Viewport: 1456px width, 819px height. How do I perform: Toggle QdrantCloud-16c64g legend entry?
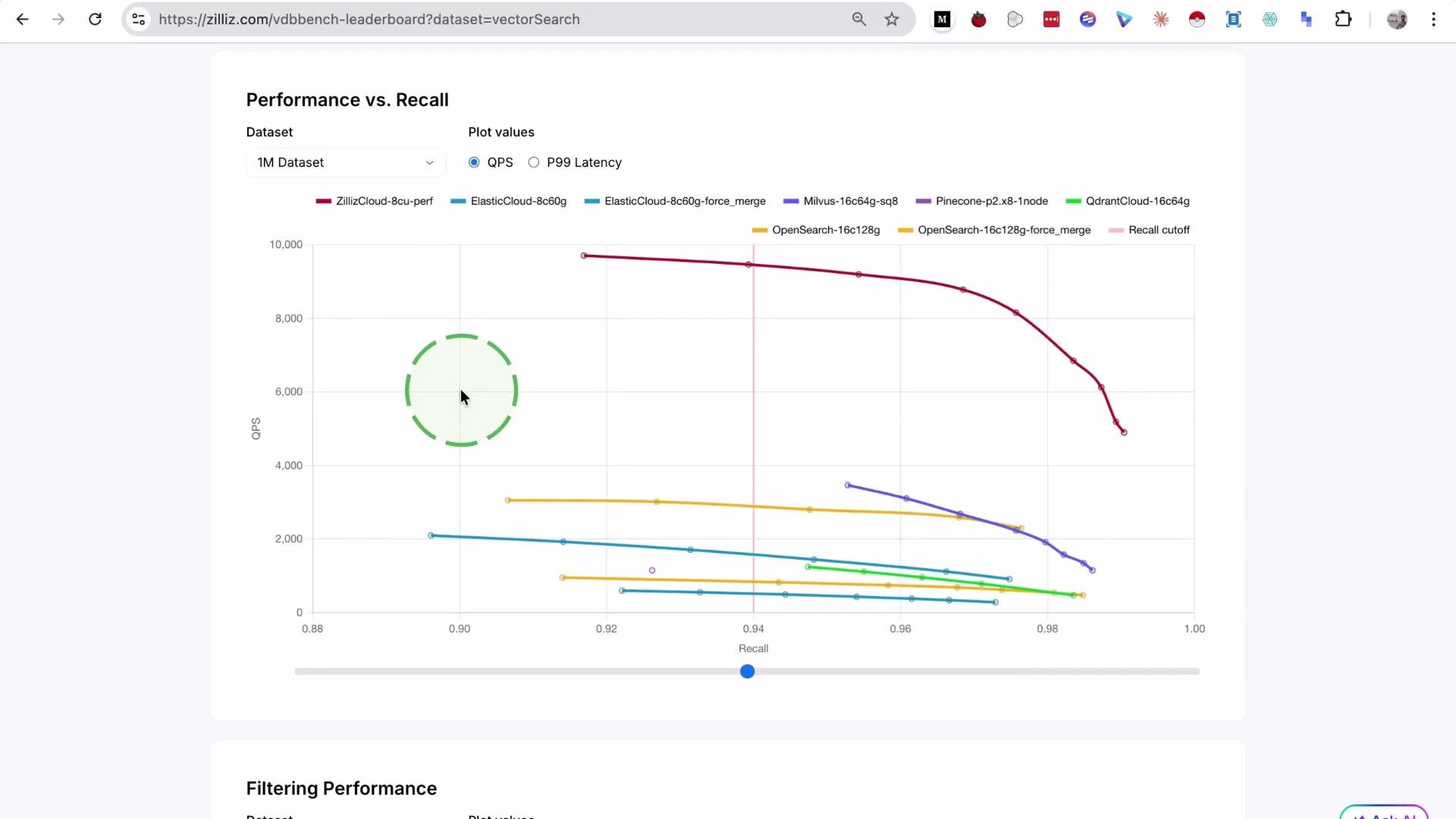[x=1128, y=201]
